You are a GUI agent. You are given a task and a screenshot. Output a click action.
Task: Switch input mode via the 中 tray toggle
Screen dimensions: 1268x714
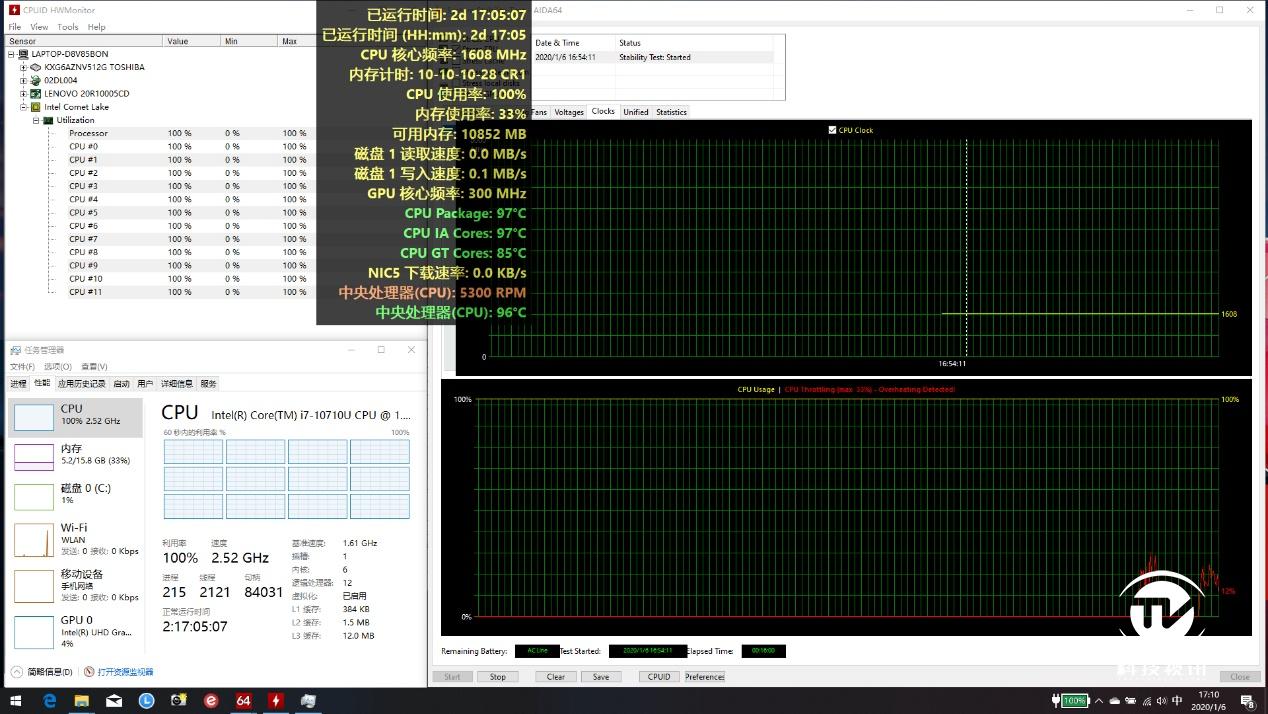tap(1177, 701)
